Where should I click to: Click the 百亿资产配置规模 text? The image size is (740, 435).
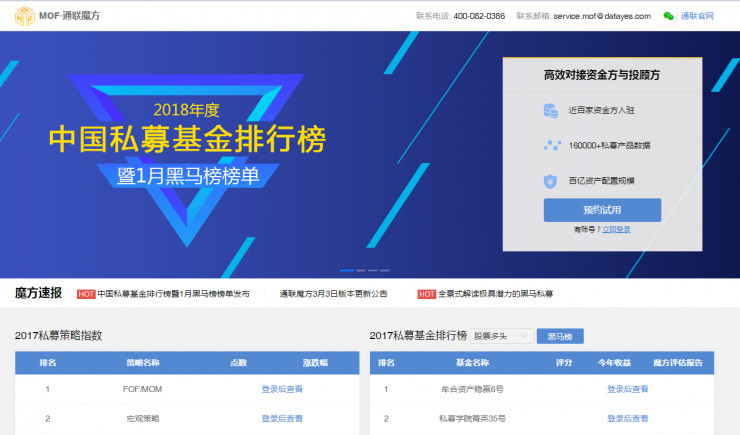click(602, 181)
